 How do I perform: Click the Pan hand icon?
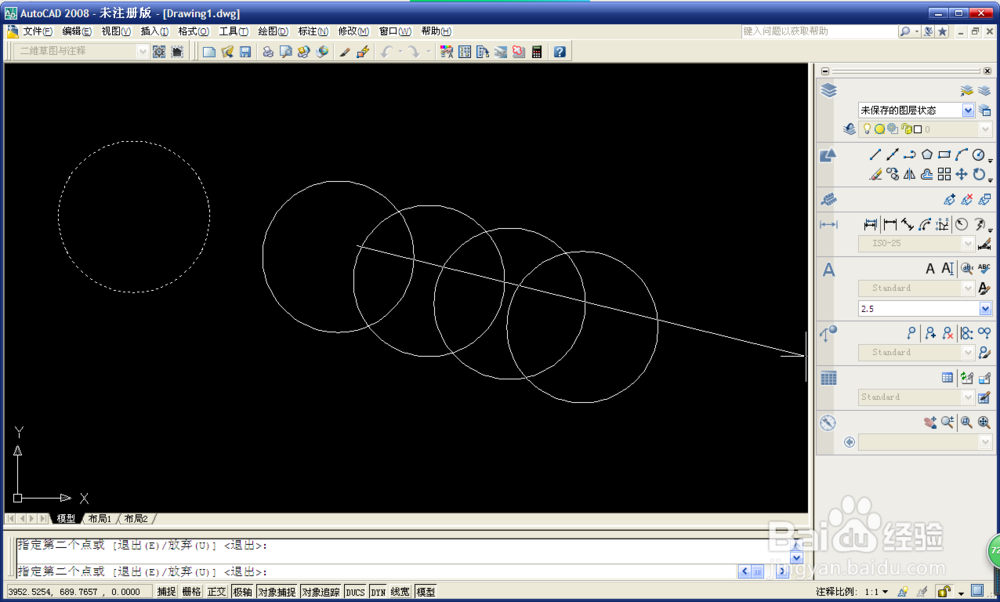(x=930, y=422)
